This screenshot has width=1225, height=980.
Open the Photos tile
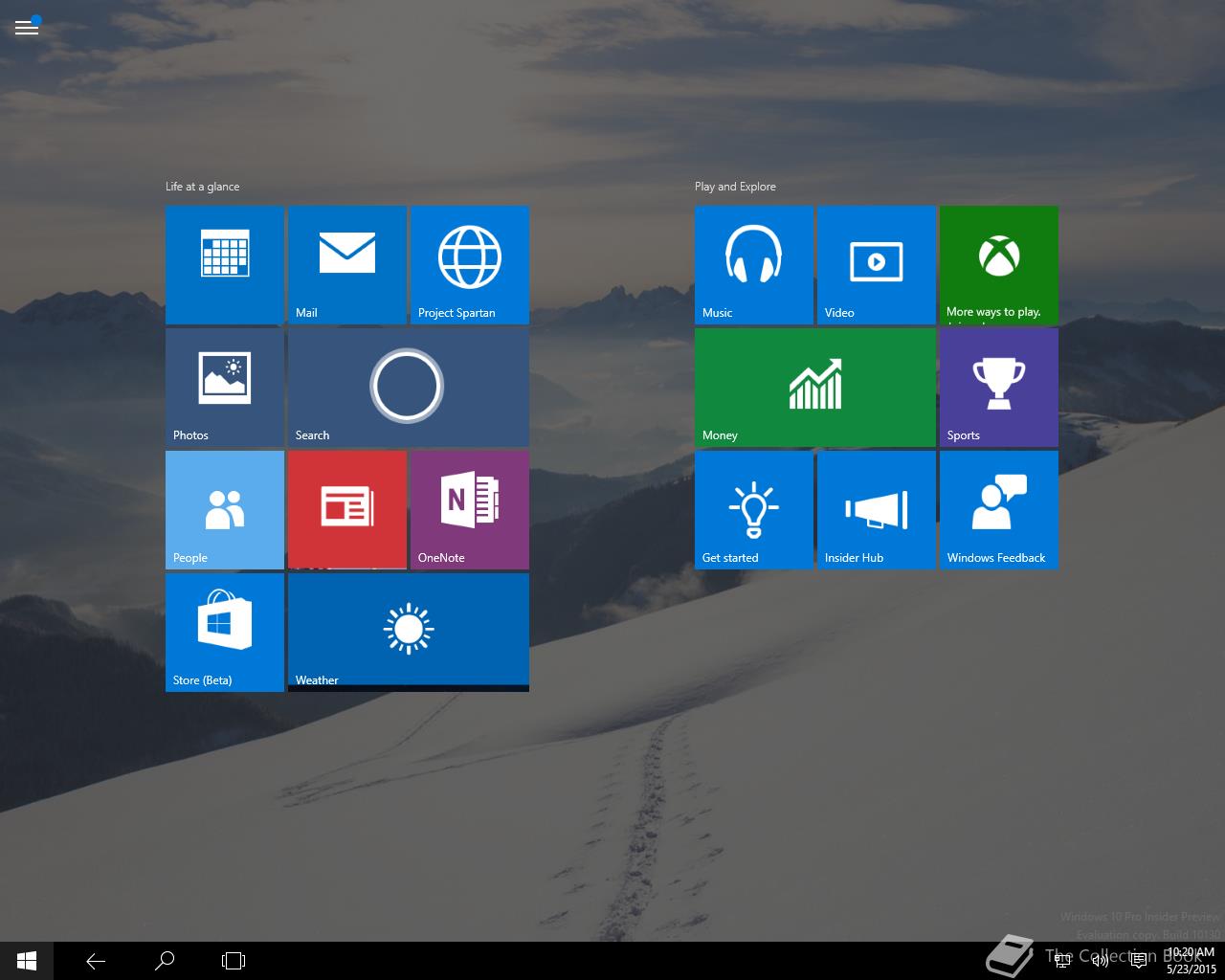(x=225, y=388)
